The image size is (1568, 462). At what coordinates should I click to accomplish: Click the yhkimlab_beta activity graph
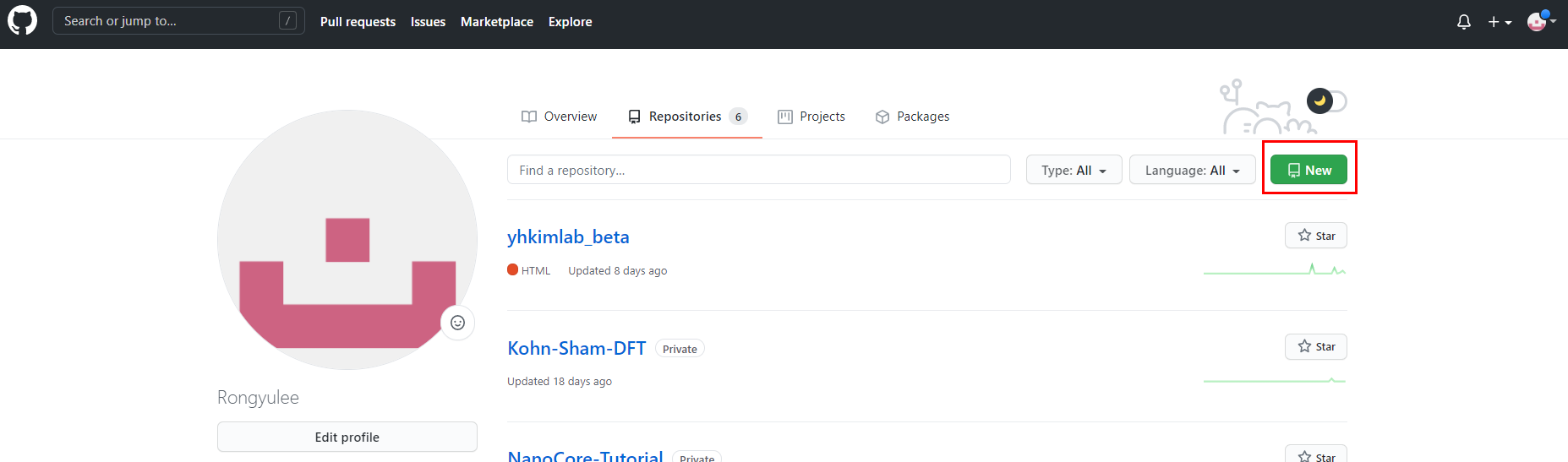1274,270
